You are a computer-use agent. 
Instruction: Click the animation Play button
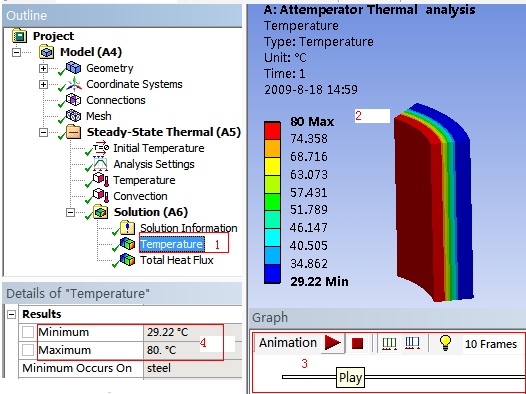point(332,343)
